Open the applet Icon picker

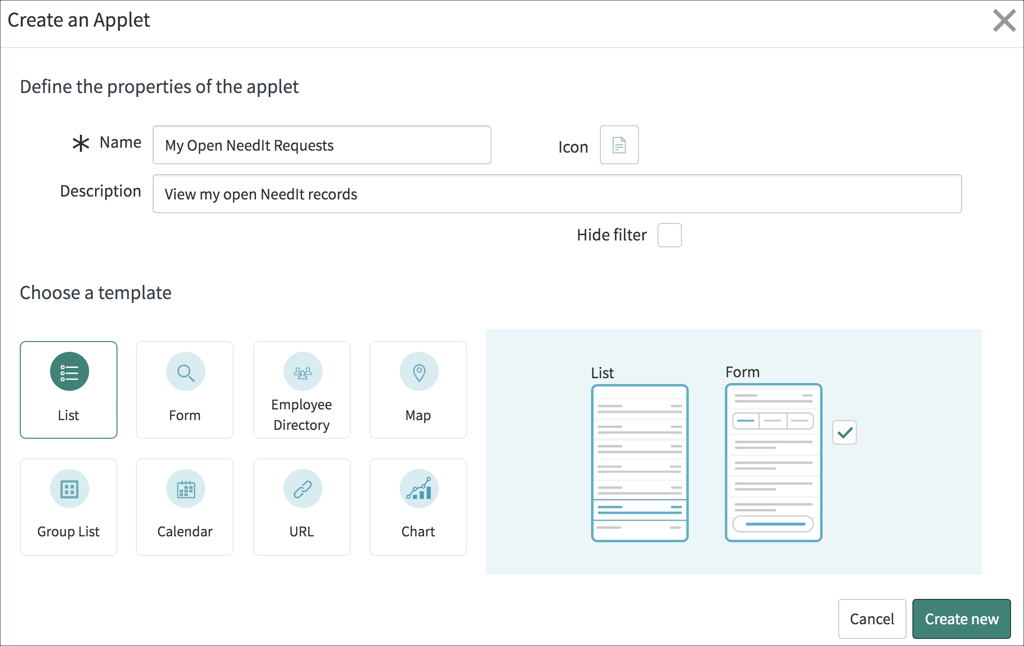pyautogui.click(x=618, y=144)
